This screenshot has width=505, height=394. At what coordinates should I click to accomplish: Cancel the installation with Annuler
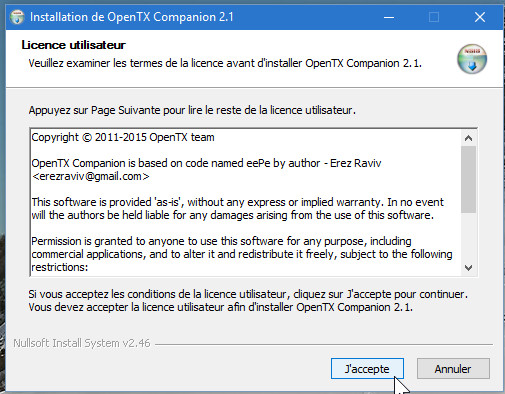click(453, 369)
